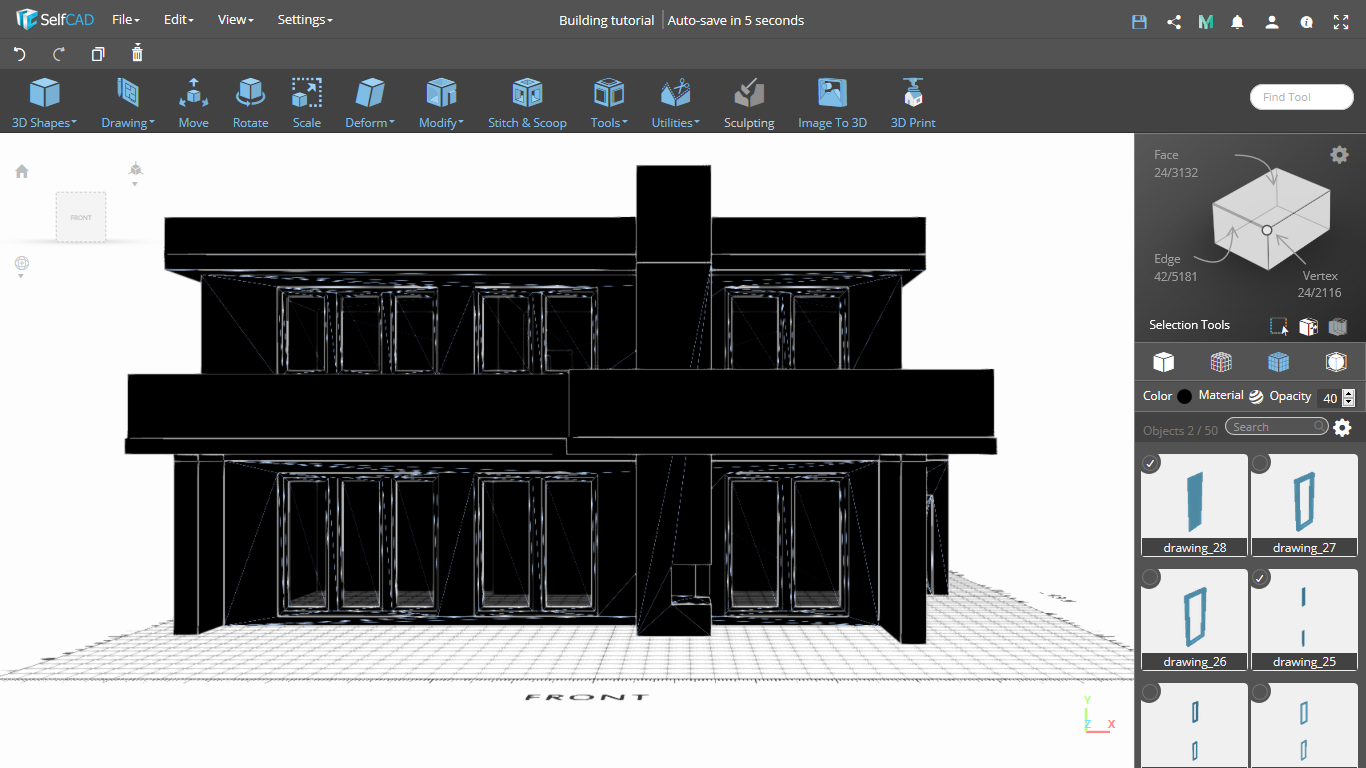This screenshot has width=1366, height=768.
Task: Open Image To 3D tool
Action: tap(832, 103)
